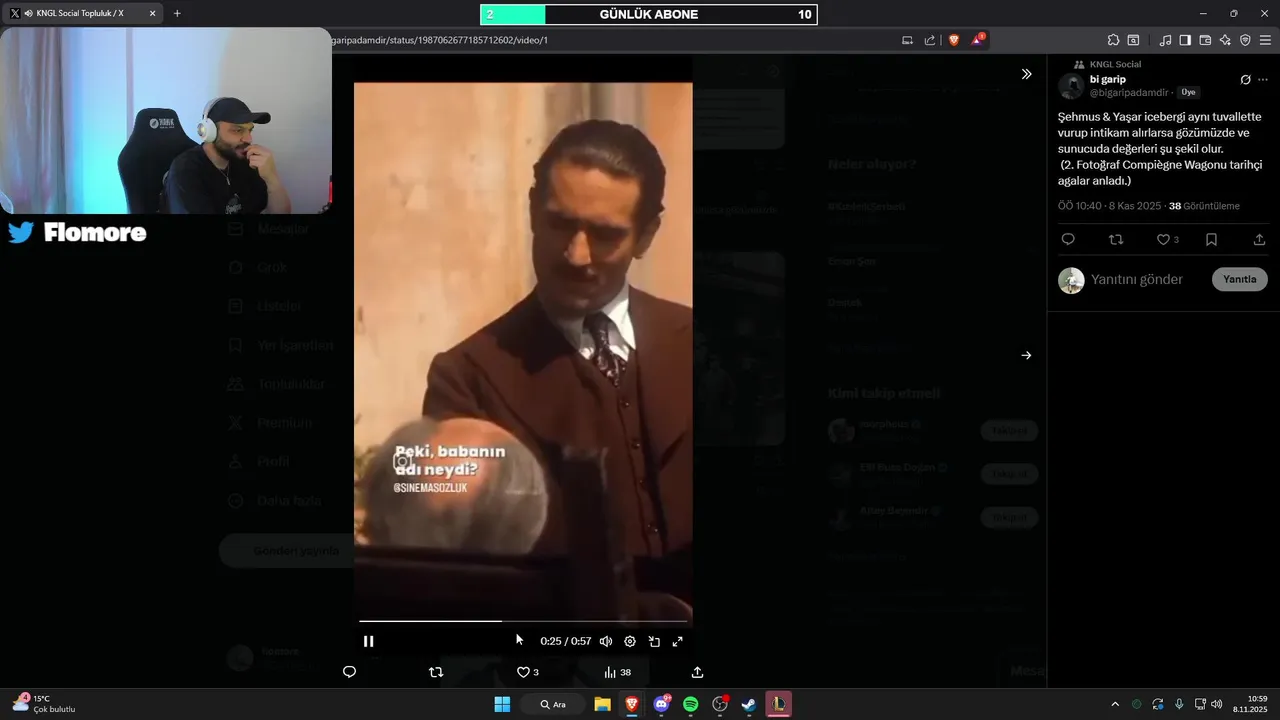
Task: Open the browser main hamburger menu
Action: coord(1265,40)
